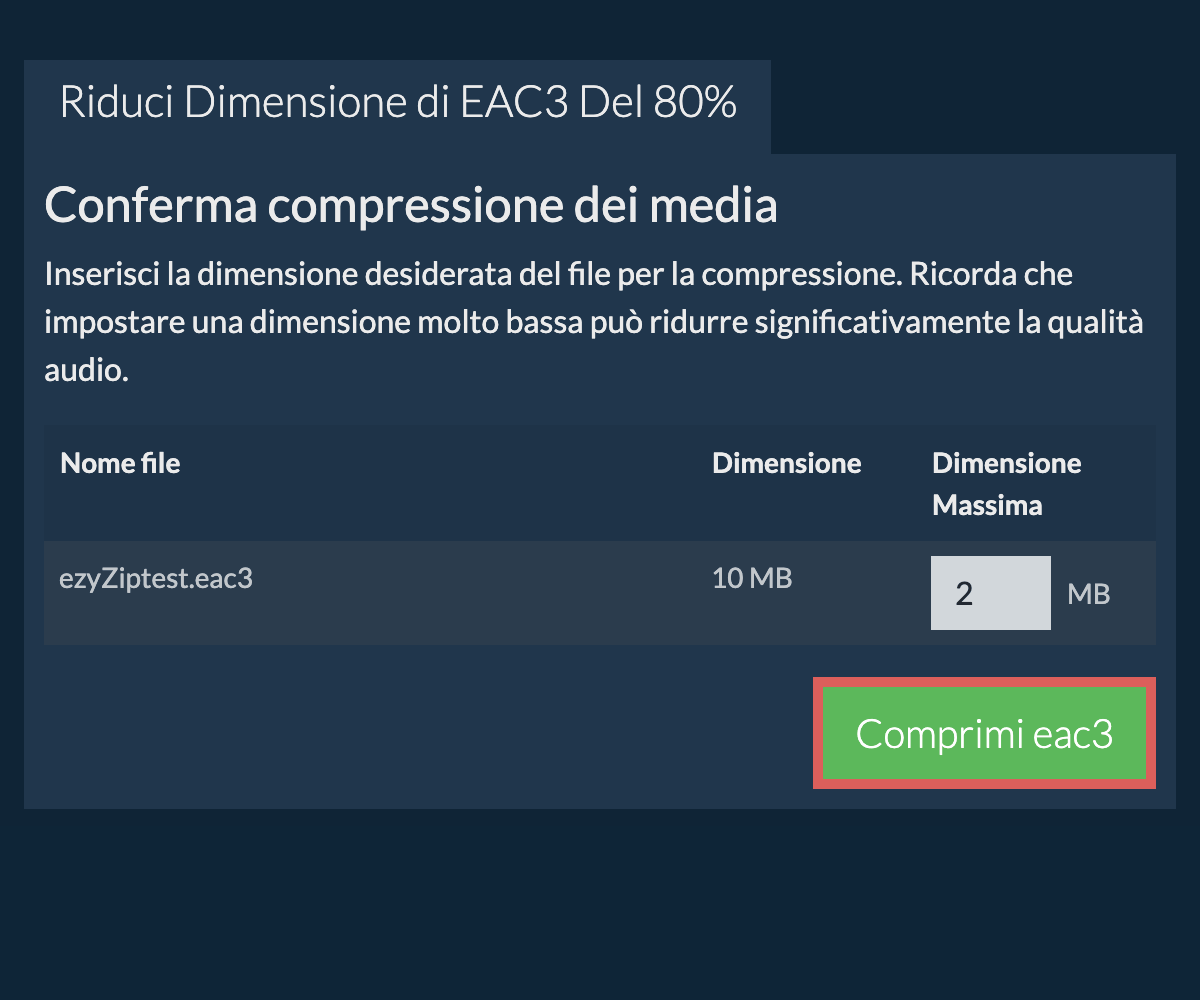The height and width of the screenshot is (1000, 1200).
Task: Click the Dimensione Massima column header
Action: pos(1006,484)
